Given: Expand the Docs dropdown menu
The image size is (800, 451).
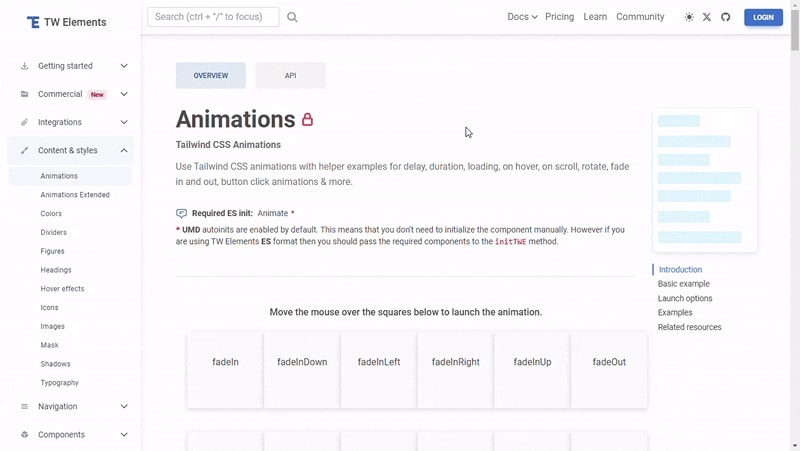Looking at the screenshot, I should click(521, 17).
